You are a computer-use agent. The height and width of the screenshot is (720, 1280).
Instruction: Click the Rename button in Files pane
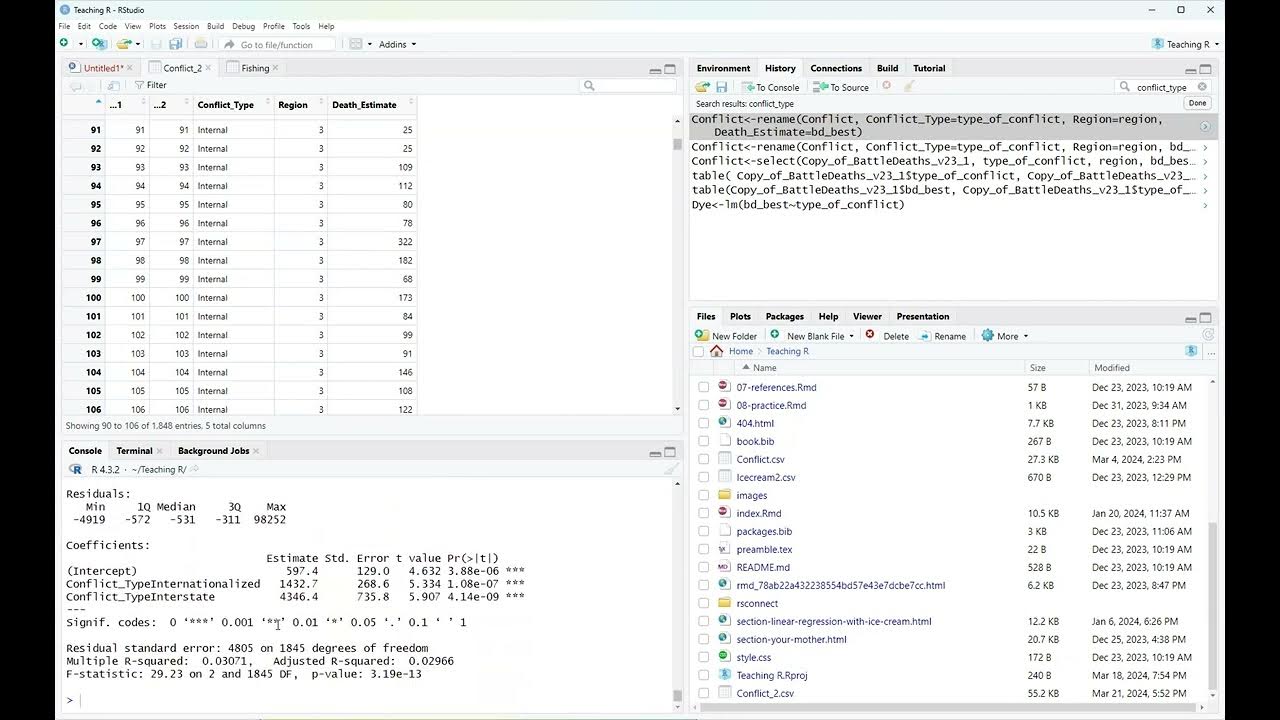pyautogui.click(x=942, y=336)
